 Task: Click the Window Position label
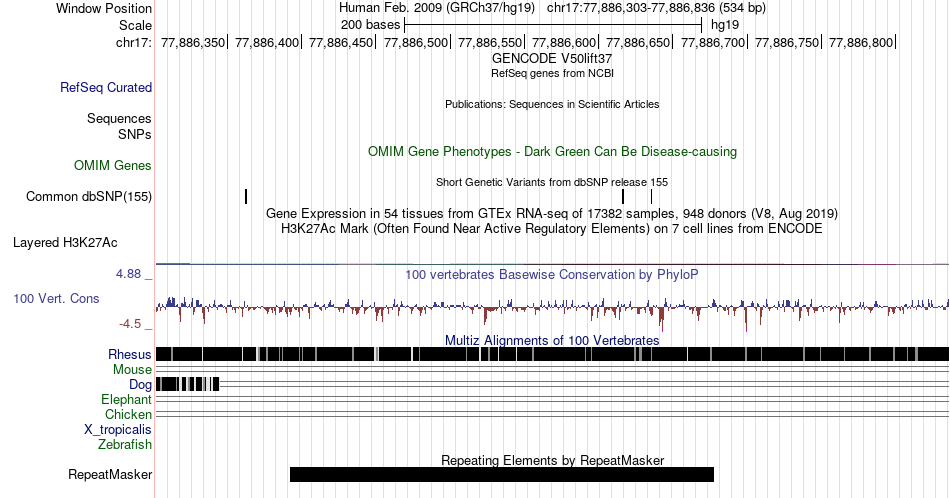(104, 8)
